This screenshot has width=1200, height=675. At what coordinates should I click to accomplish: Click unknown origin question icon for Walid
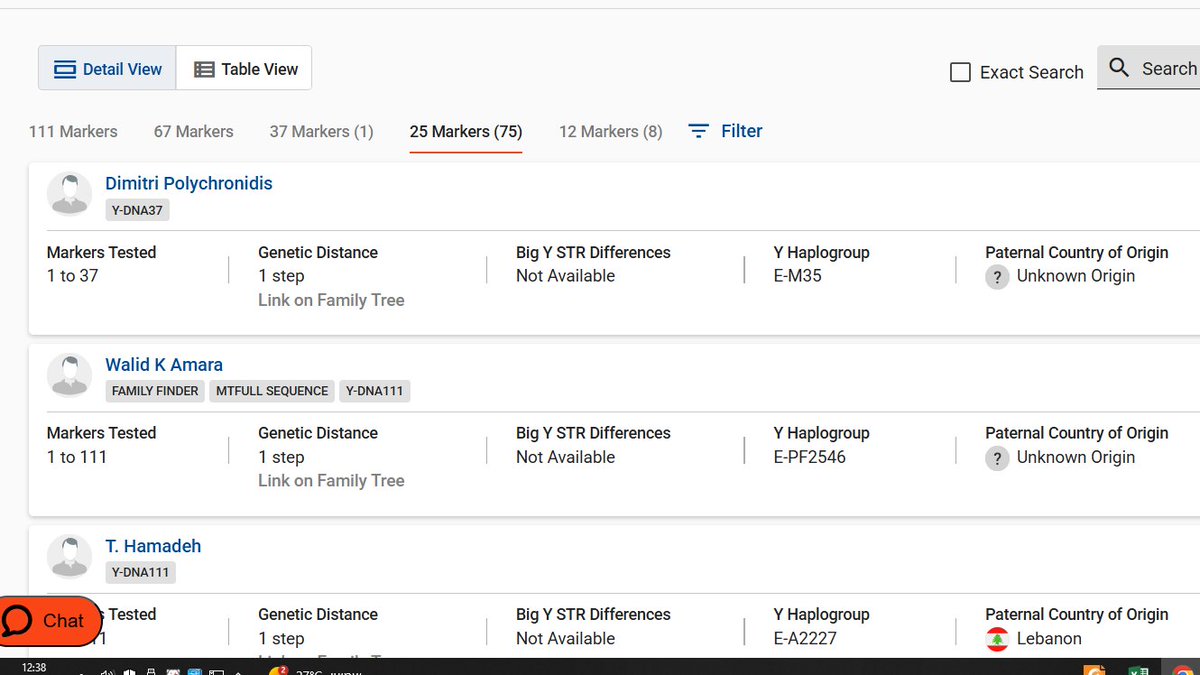[997, 458]
